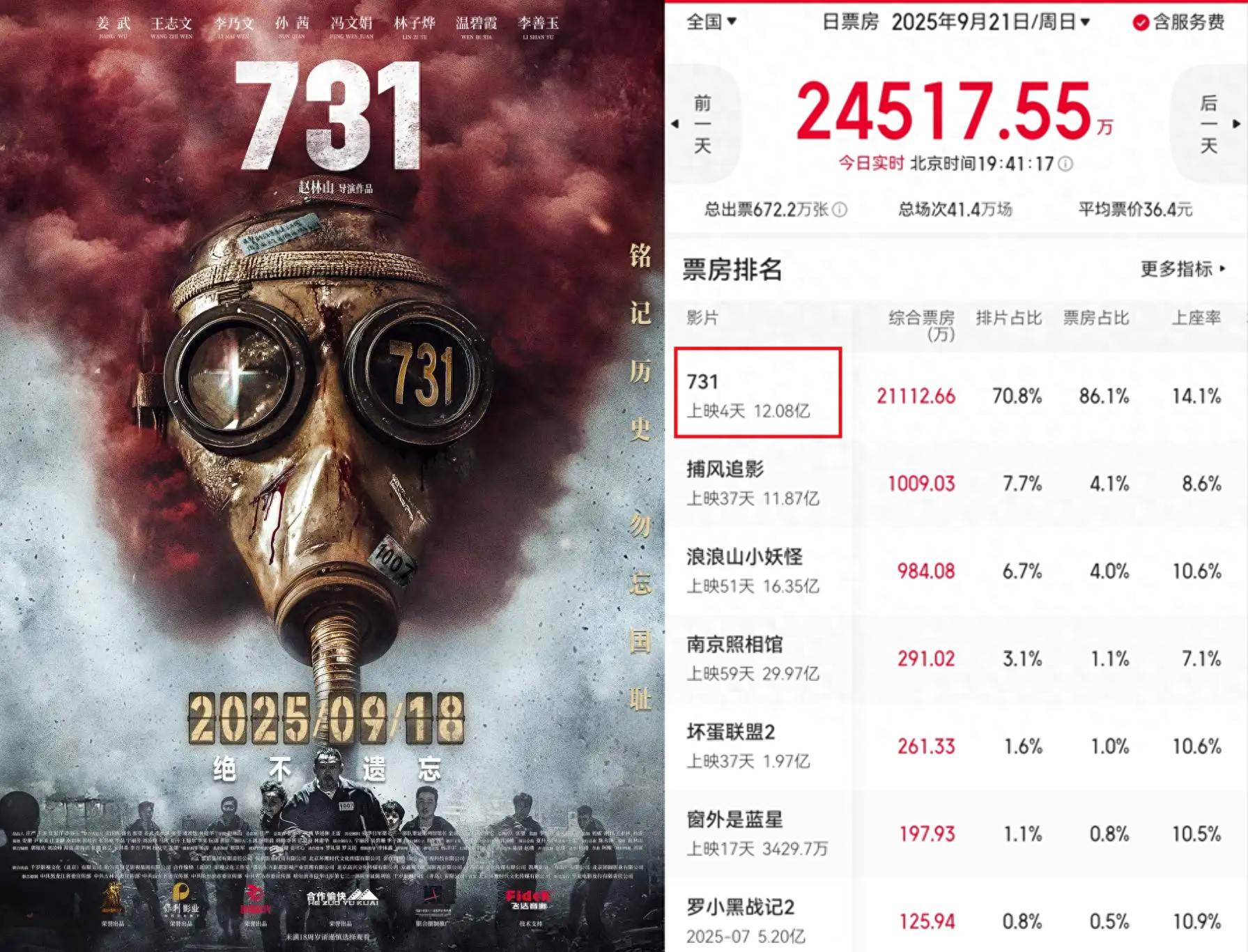1248x952 pixels.
Task: Expand 更多指标 options
Action: pos(1182,269)
